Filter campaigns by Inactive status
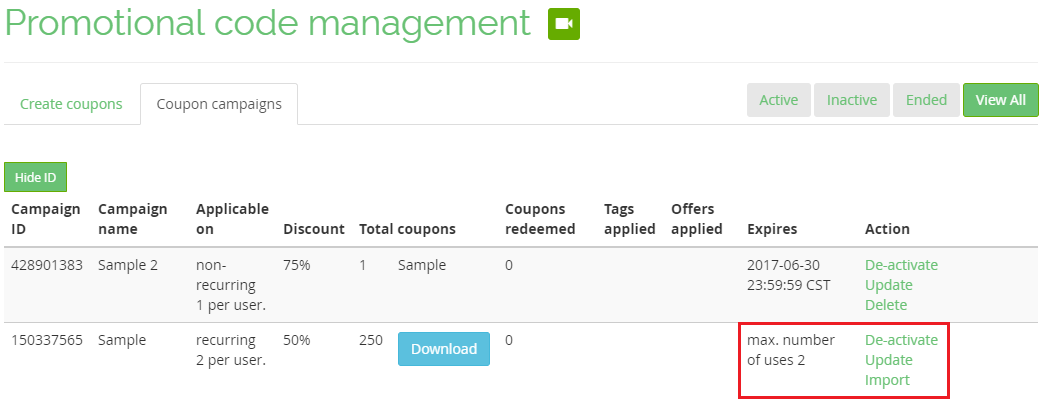 (x=852, y=100)
